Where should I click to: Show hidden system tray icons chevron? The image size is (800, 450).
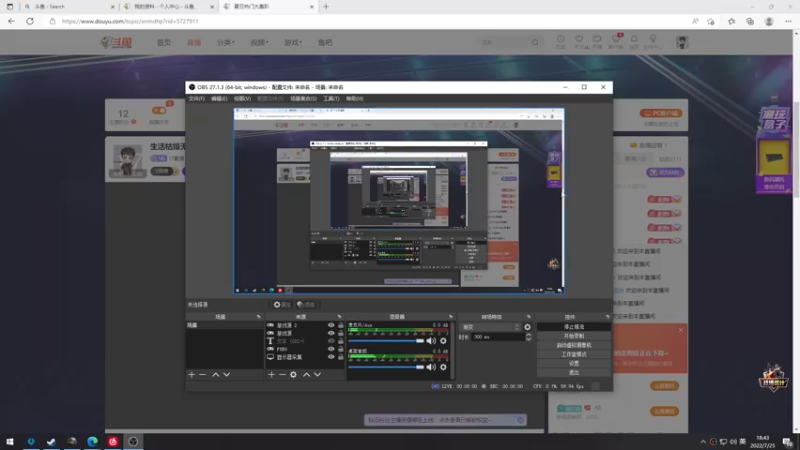coord(703,442)
